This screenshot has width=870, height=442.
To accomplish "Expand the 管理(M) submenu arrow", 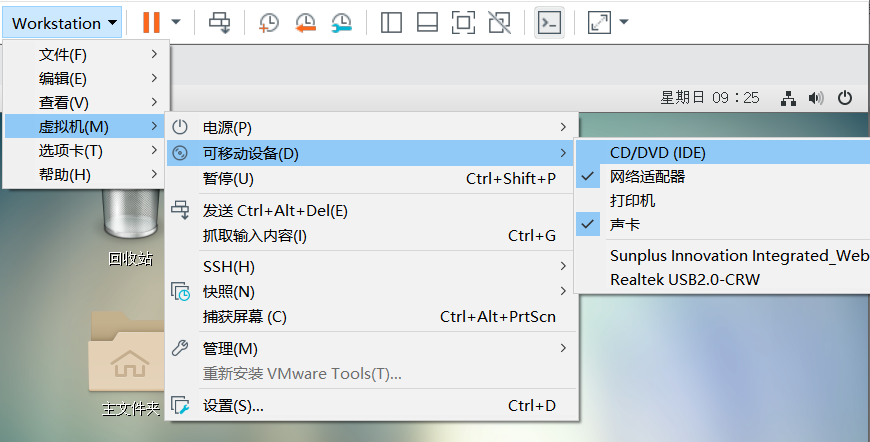I will 563,348.
